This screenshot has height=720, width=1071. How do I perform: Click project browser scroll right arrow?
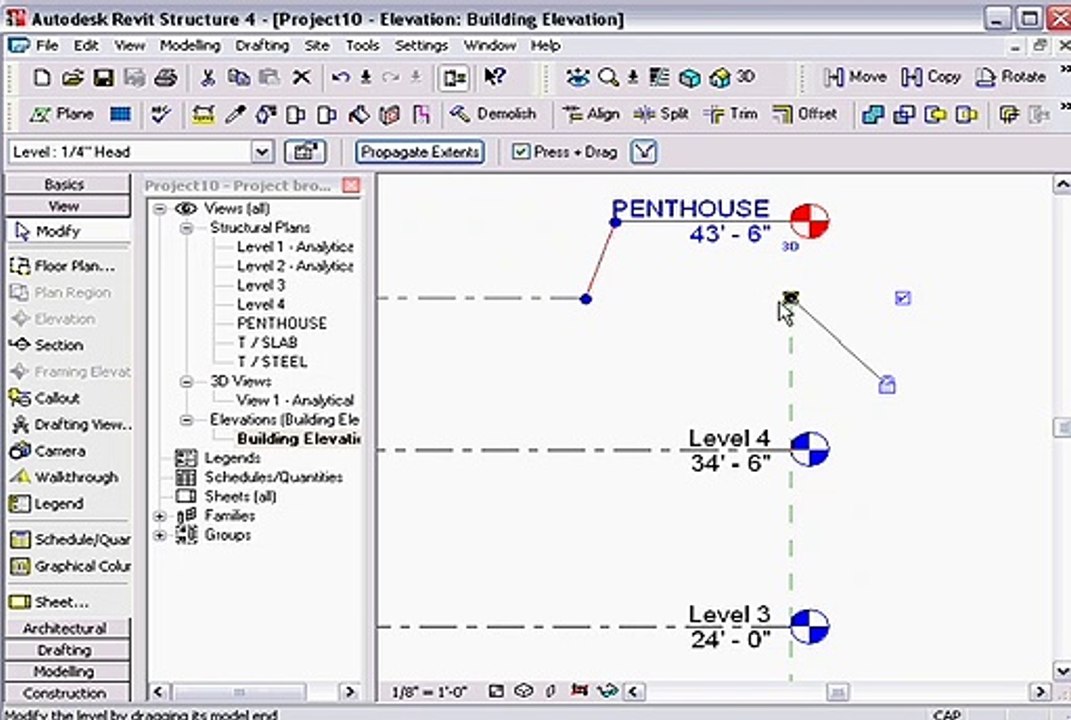coord(350,692)
